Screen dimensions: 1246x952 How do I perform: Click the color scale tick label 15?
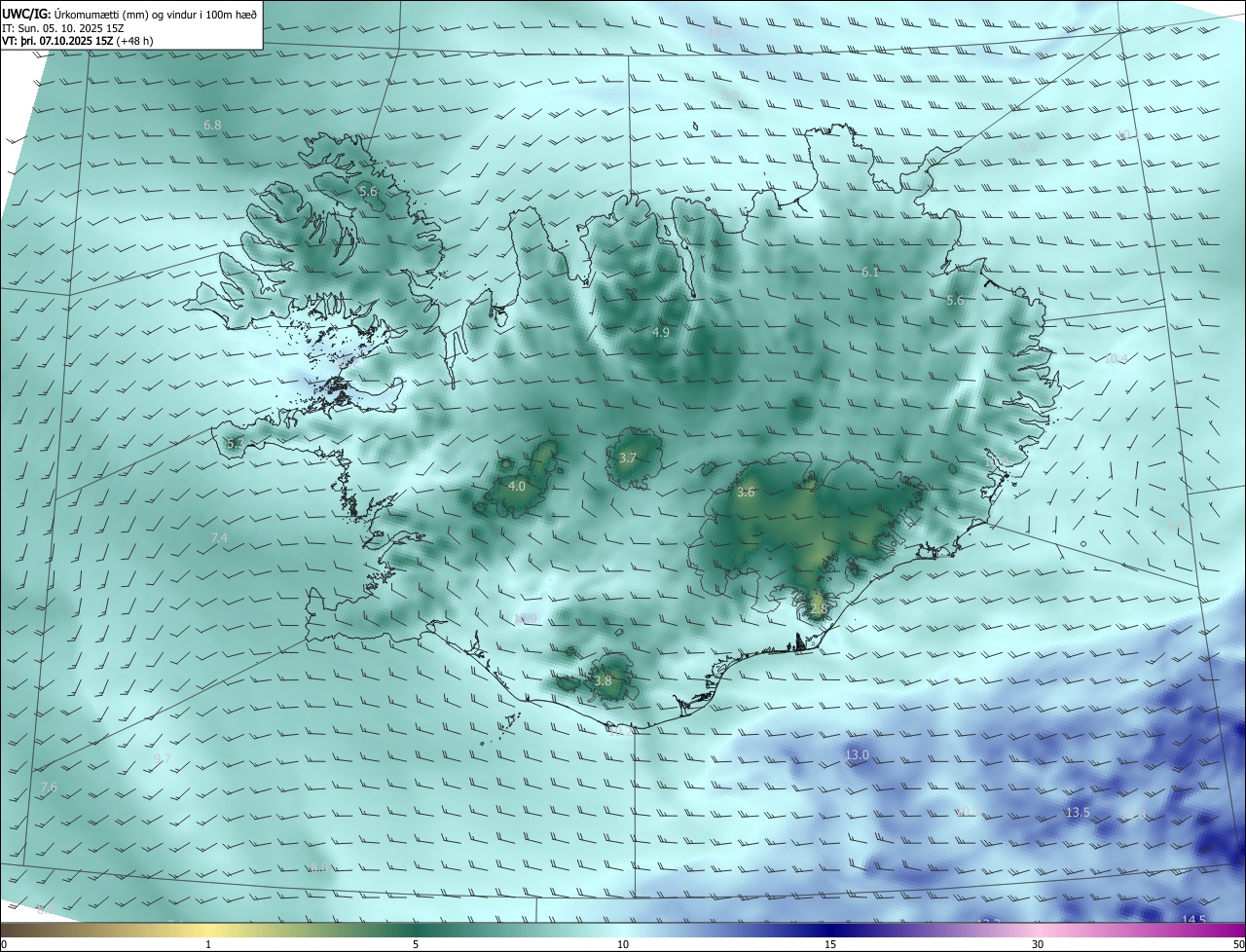830,944
